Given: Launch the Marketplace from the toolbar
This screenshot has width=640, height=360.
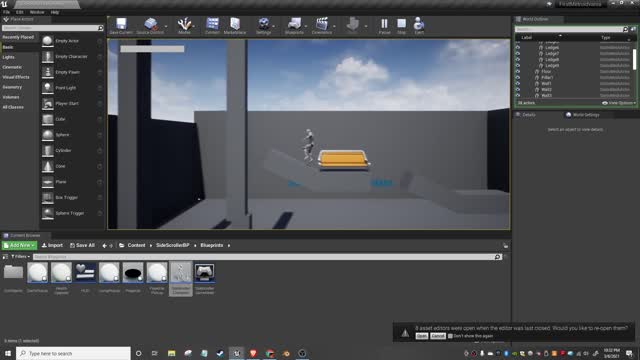Looking at the screenshot, I should 235,24.
